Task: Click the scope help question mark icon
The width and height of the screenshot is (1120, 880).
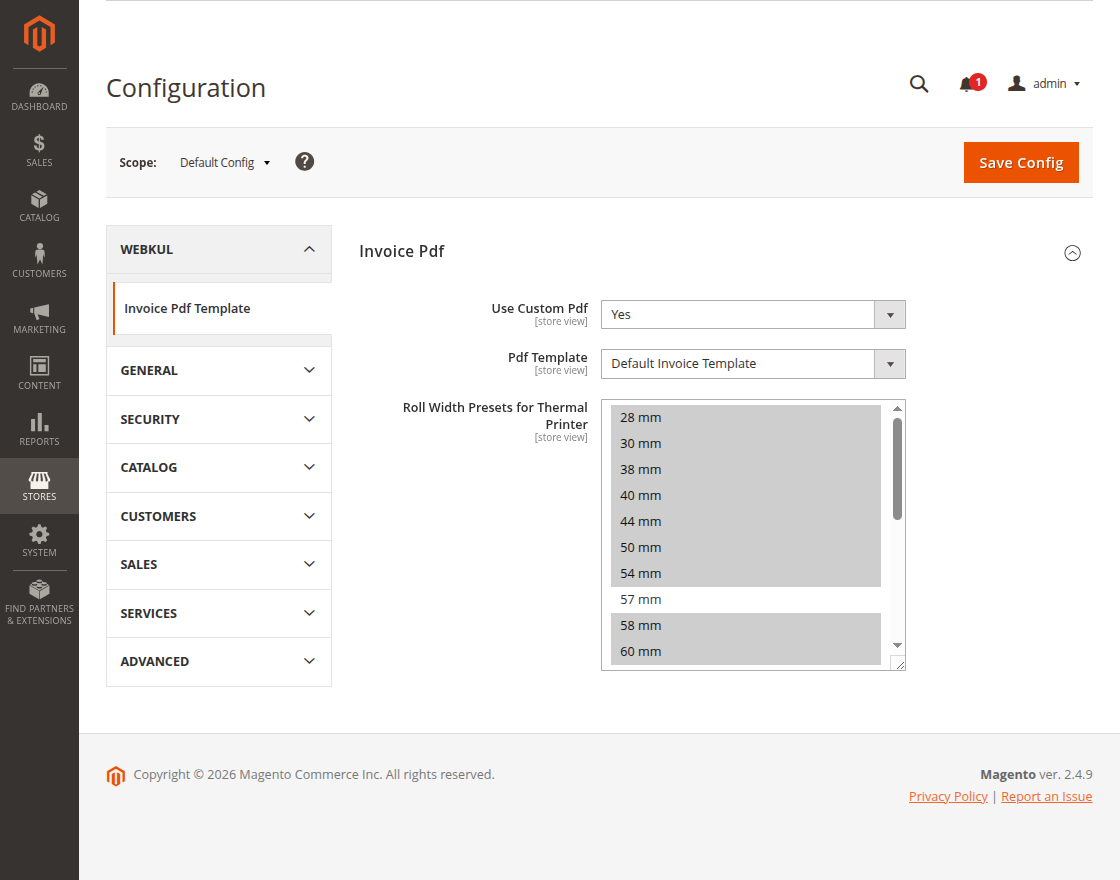Action: click(x=304, y=161)
